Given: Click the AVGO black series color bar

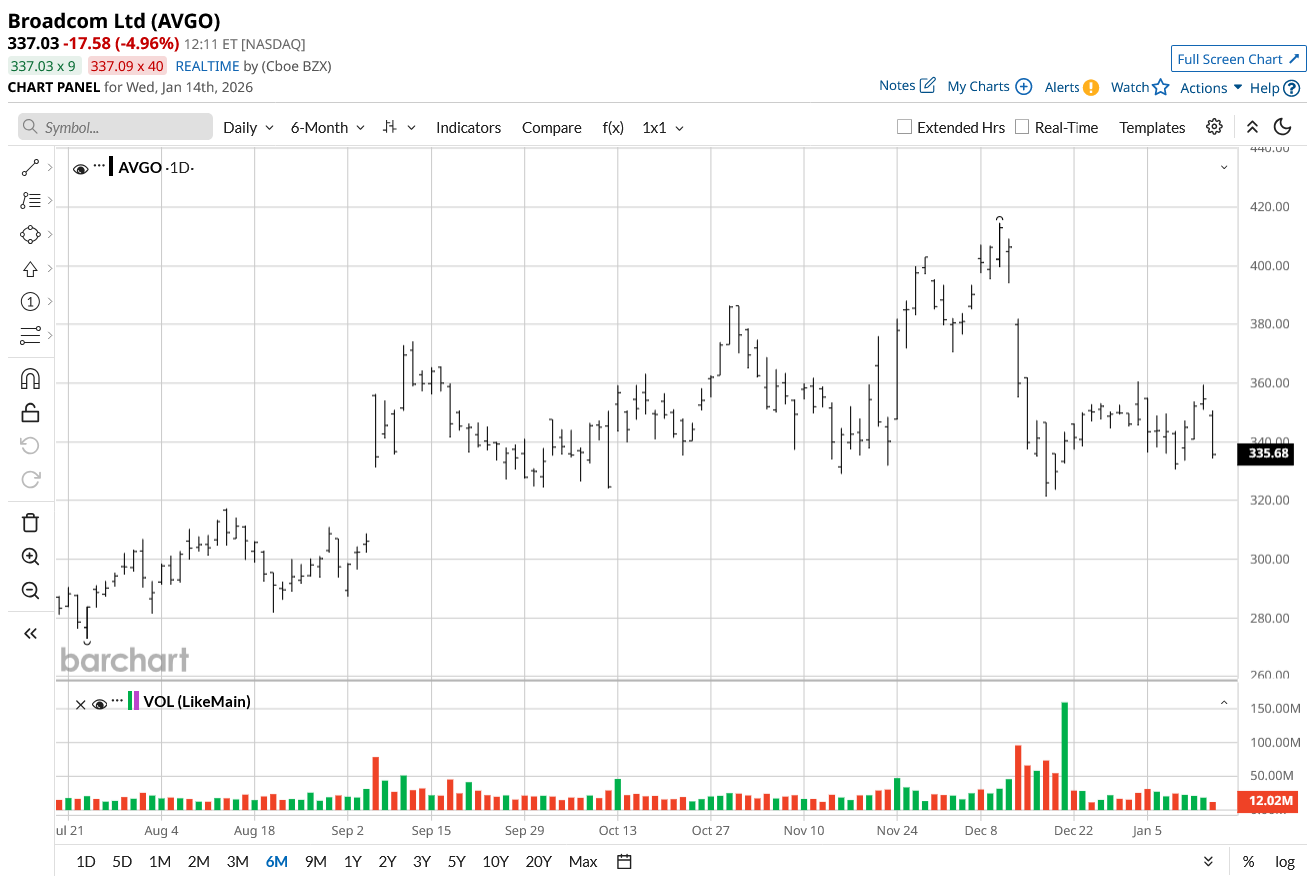Looking at the screenshot, I should pyautogui.click(x=111, y=167).
